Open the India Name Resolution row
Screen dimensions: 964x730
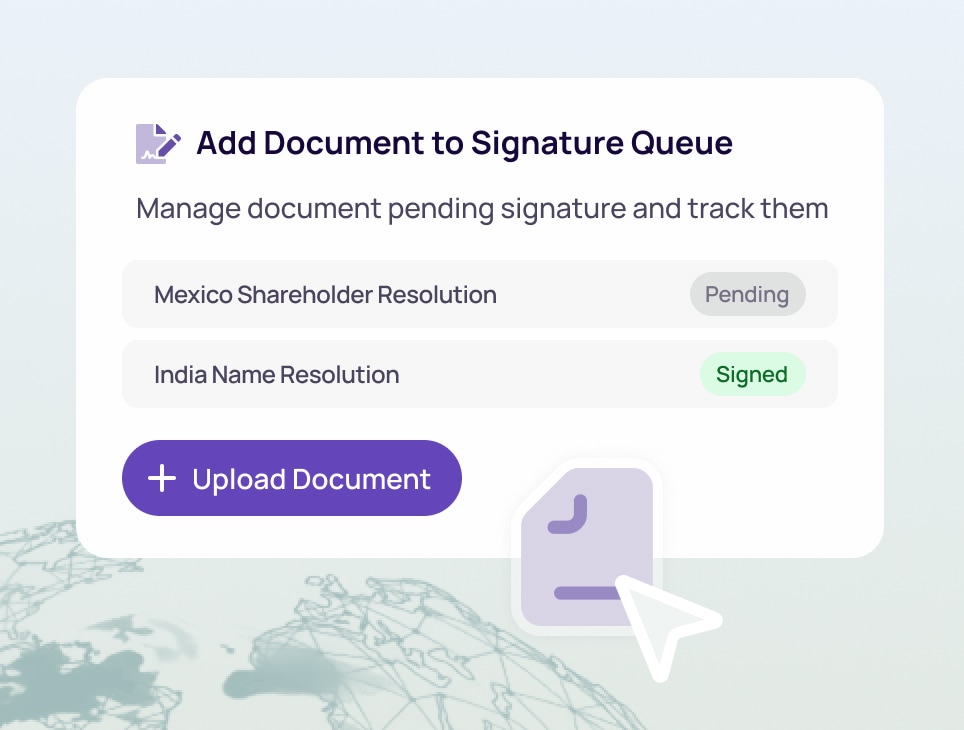[480, 374]
